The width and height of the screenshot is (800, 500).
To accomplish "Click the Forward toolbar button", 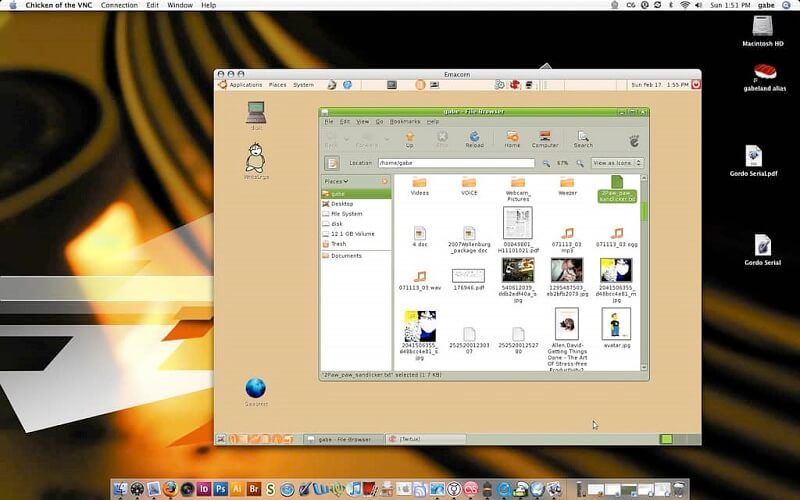I will [x=367, y=139].
